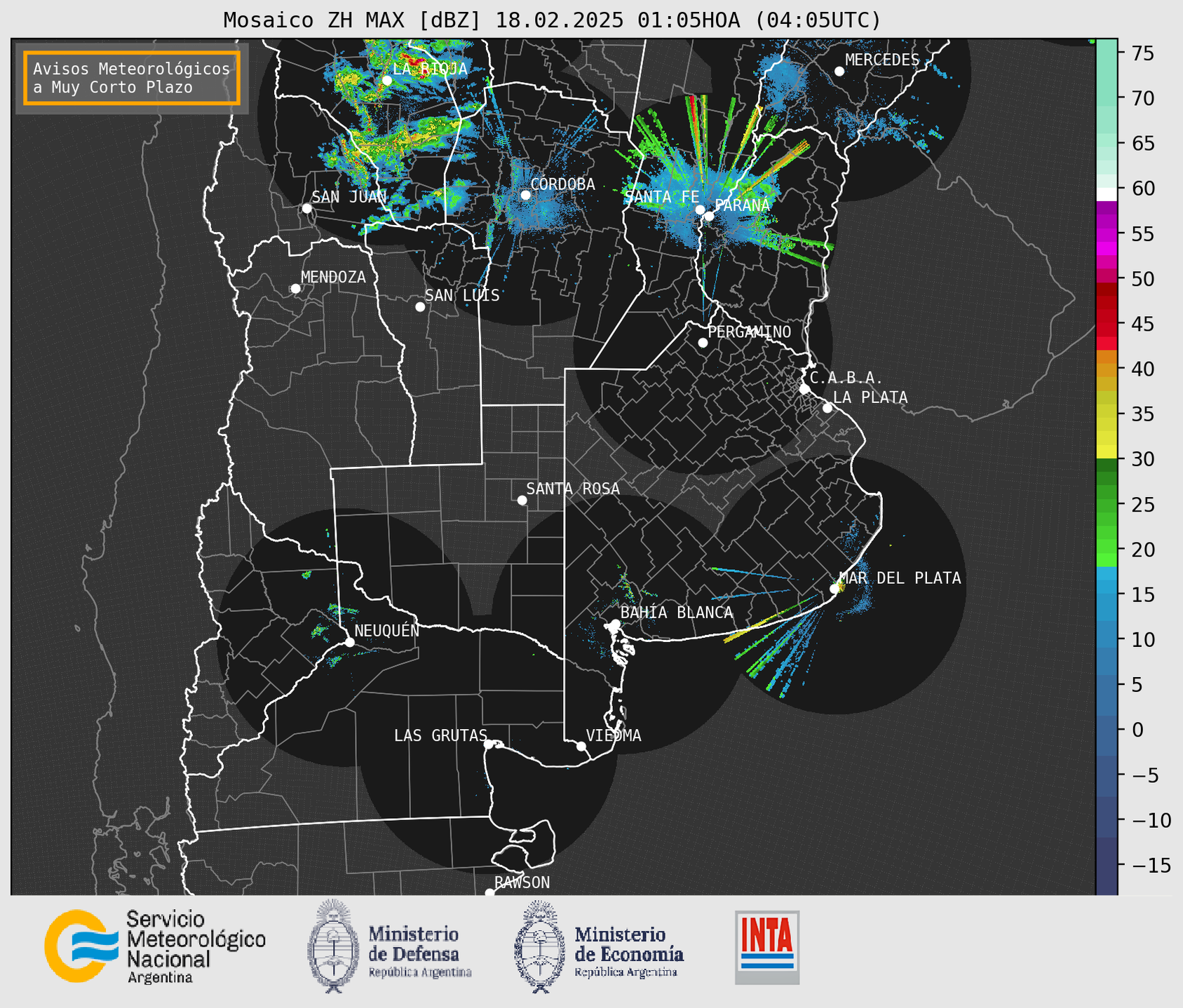Select the Santa Fe city marker
The image size is (1183, 1008).
tap(700, 210)
